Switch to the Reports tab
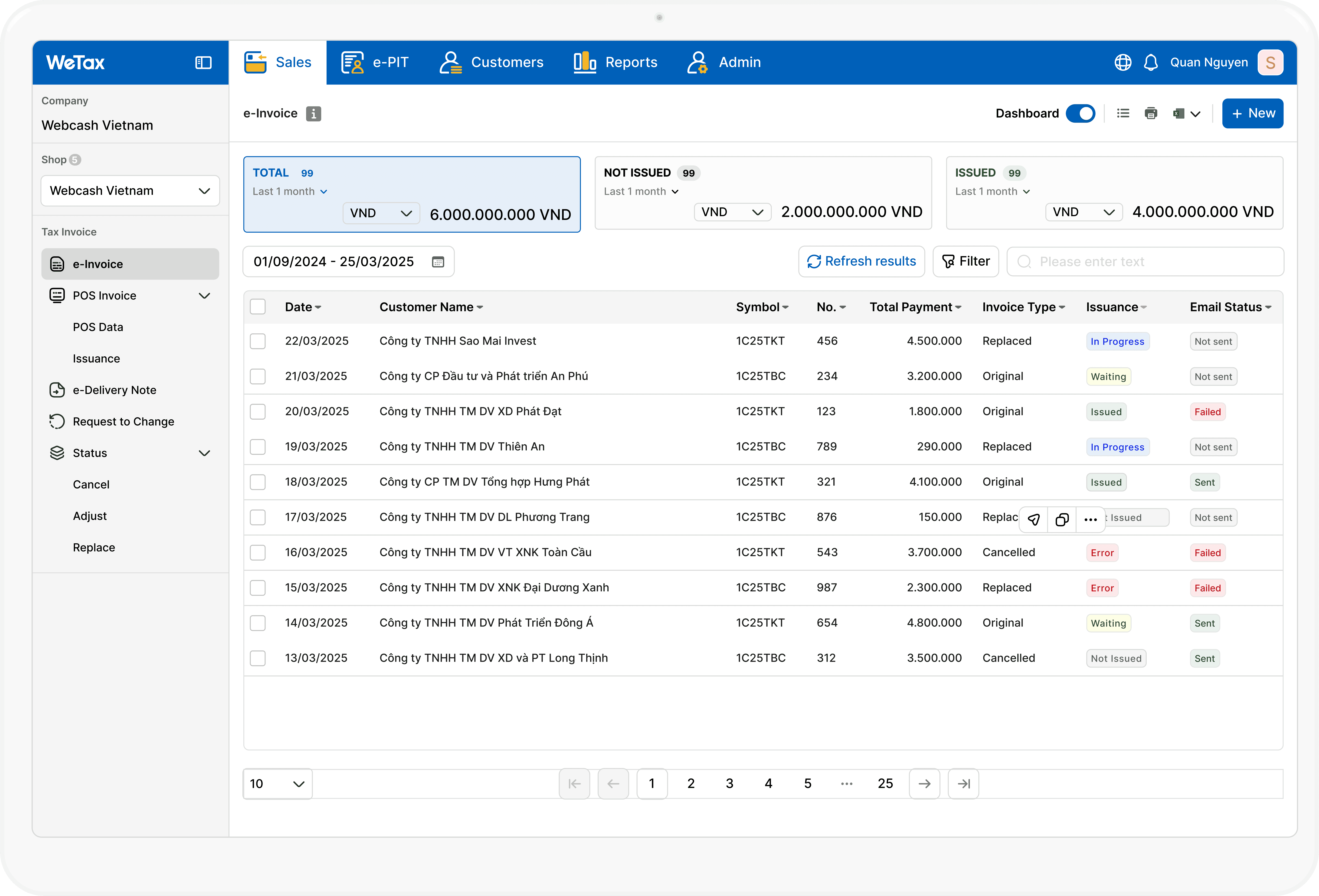1319x896 pixels. coord(615,62)
